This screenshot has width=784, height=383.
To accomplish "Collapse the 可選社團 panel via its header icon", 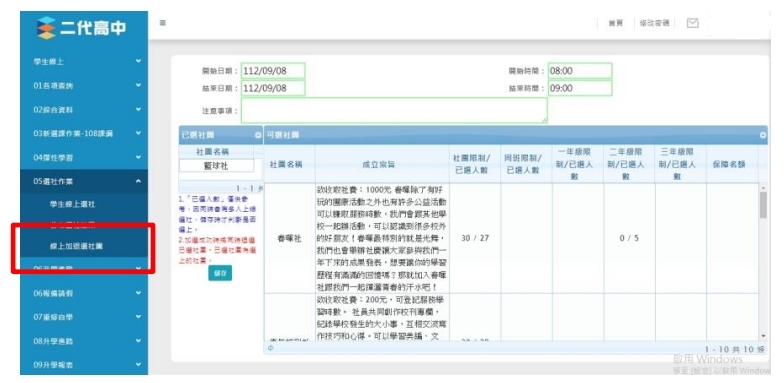I will tap(763, 135).
